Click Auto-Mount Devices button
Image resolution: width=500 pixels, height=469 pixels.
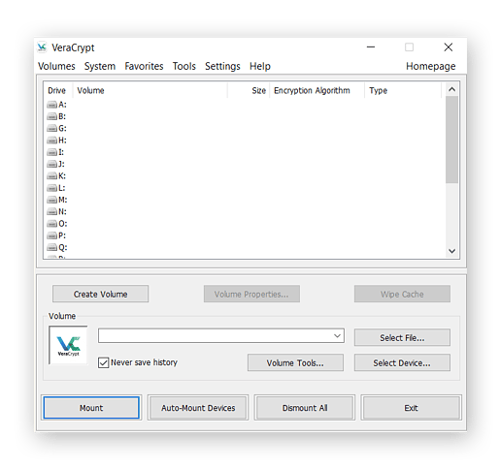click(198, 408)
